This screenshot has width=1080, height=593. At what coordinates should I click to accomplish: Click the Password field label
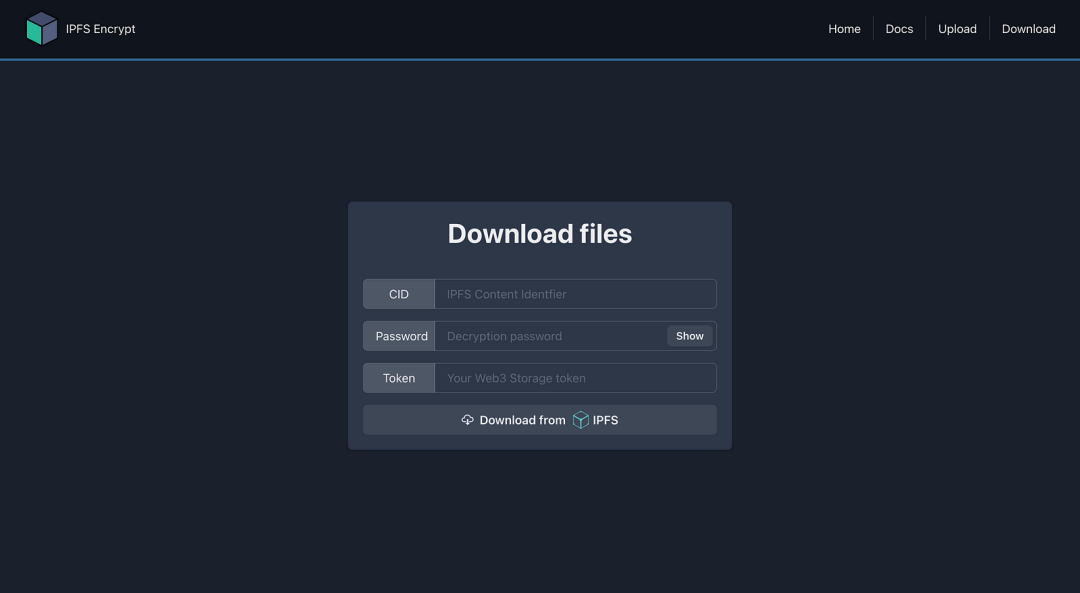[401, 336]
